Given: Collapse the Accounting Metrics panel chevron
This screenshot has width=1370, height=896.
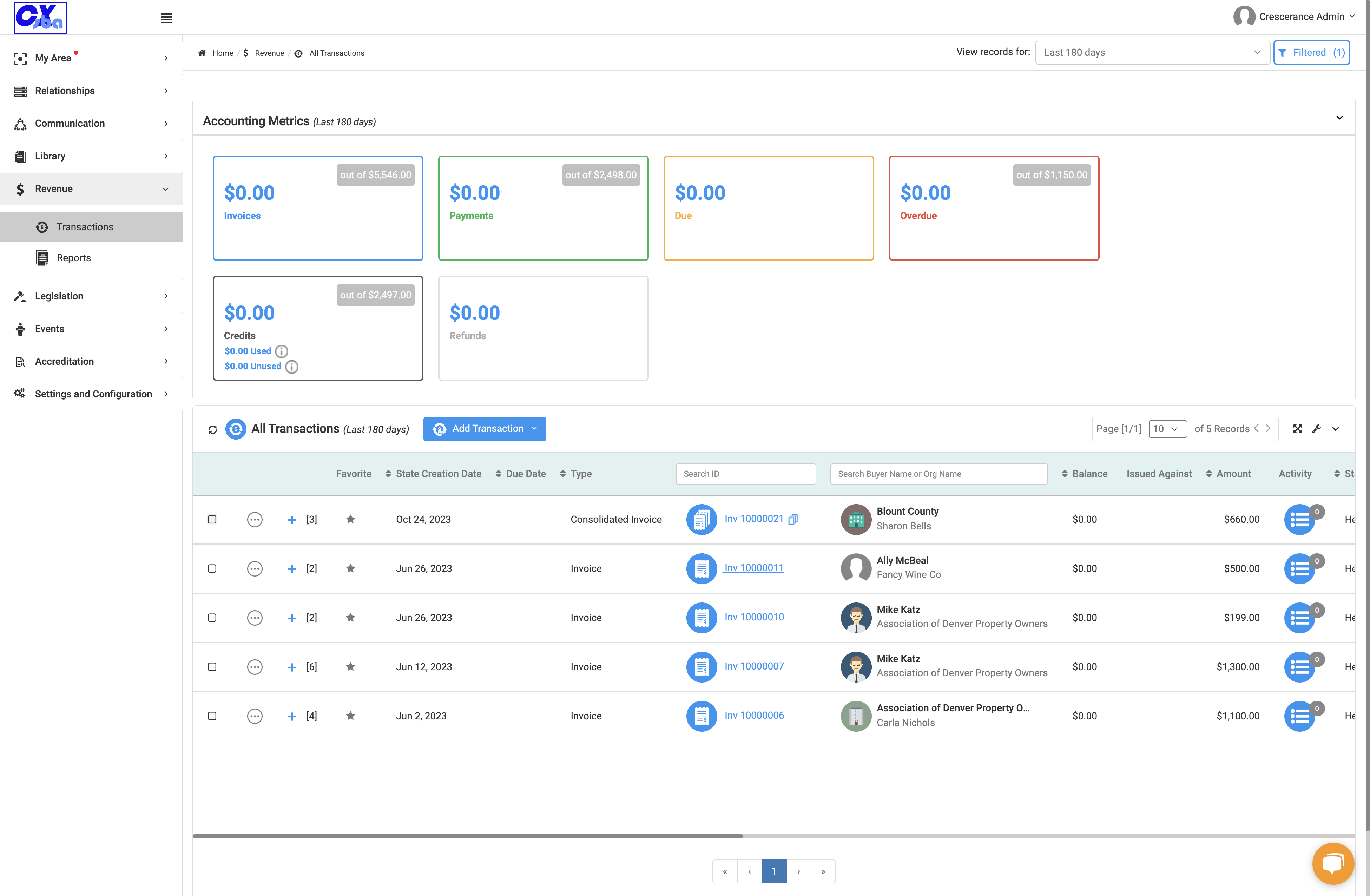Looking at the screenshot, I should click(x=1339, y=117).
